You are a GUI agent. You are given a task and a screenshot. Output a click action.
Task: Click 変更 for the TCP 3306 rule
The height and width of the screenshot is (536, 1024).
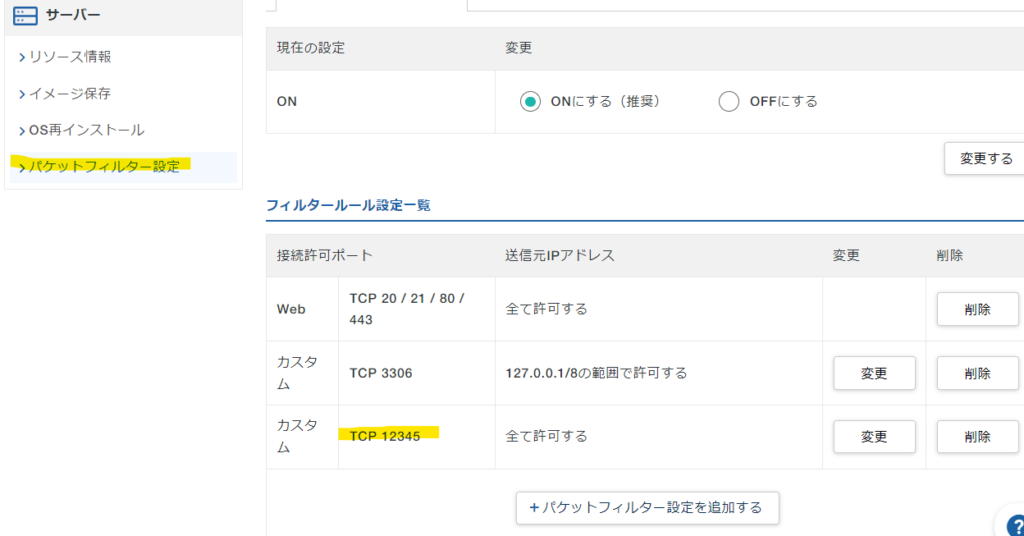[x=874, y=373]
